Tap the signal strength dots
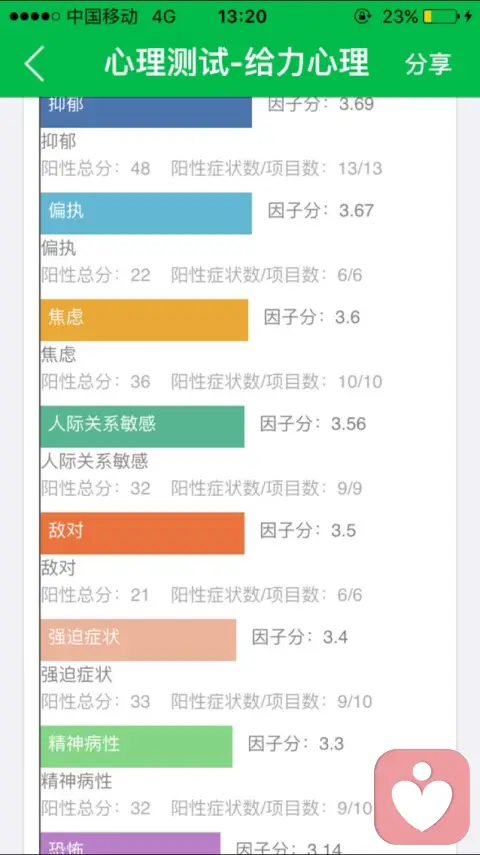The width and height of the screenshot is (480, 855). (34, 17)
